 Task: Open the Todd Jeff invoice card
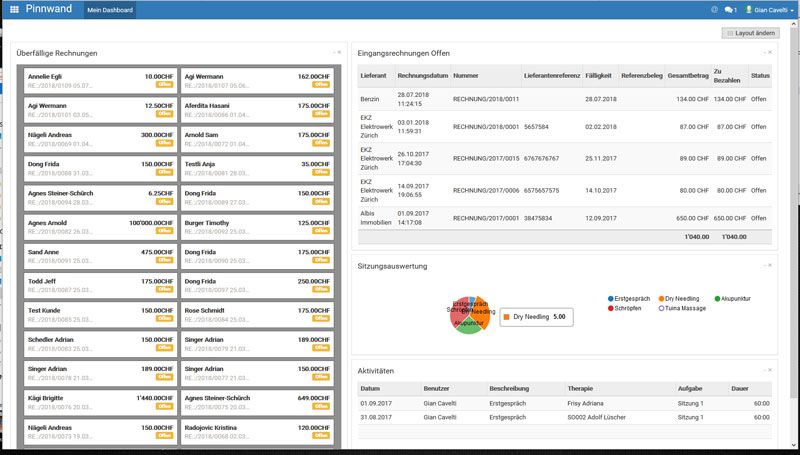[x=101, y=286]
